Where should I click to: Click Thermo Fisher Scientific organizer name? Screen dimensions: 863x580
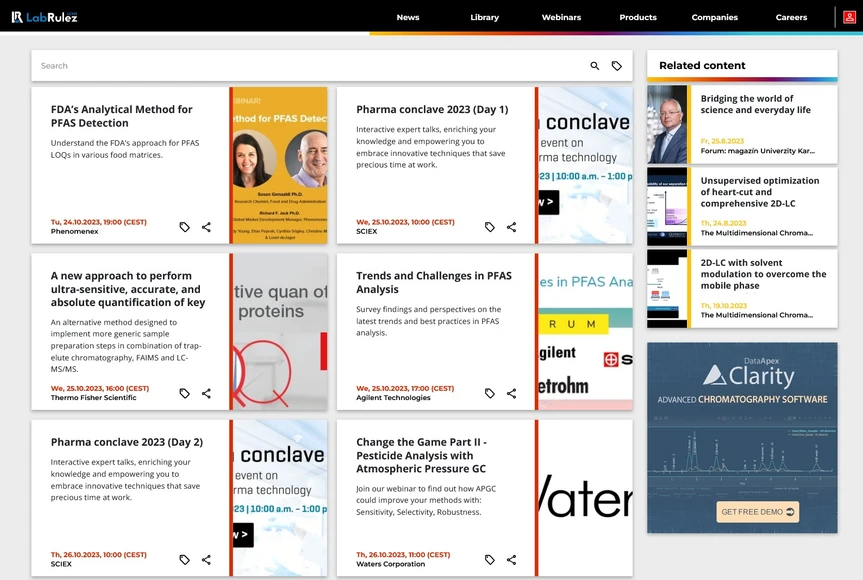coord(94,398)
